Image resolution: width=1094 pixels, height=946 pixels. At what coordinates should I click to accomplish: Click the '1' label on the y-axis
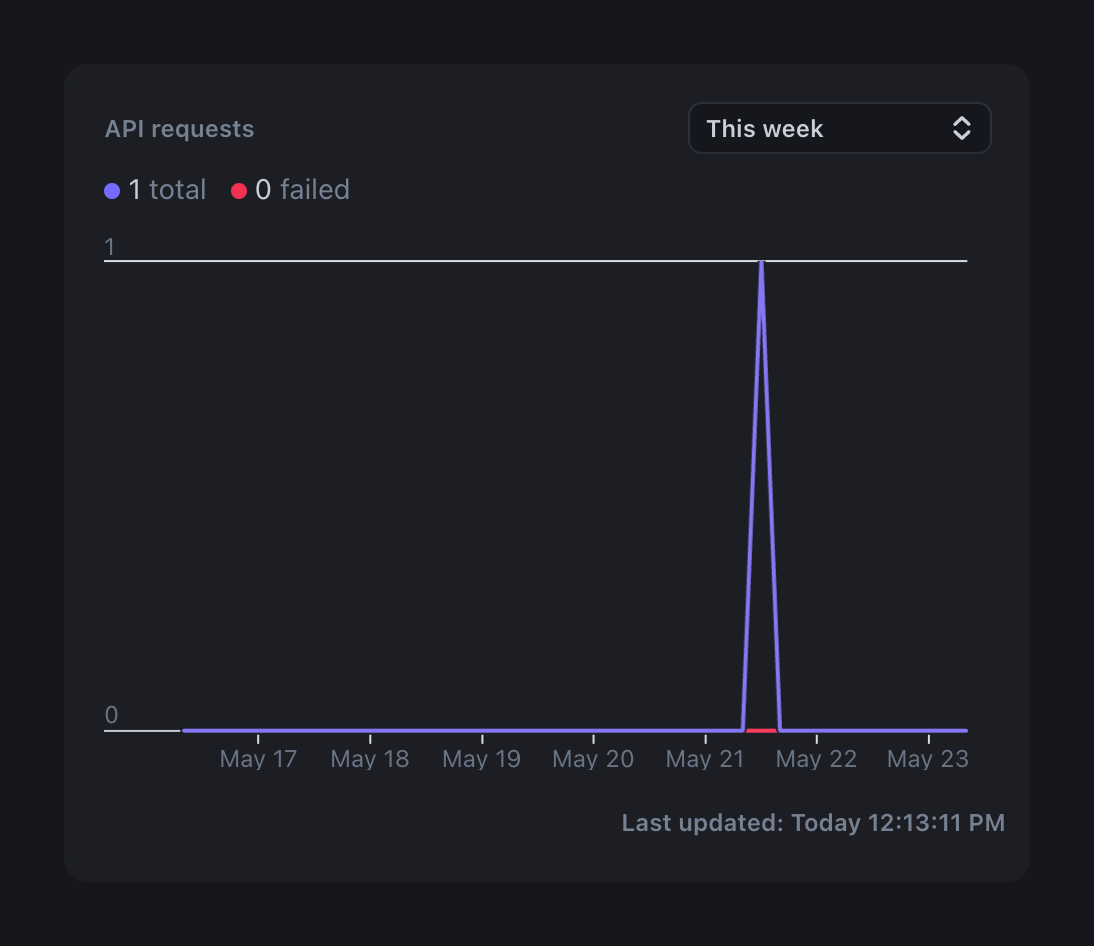110,246
